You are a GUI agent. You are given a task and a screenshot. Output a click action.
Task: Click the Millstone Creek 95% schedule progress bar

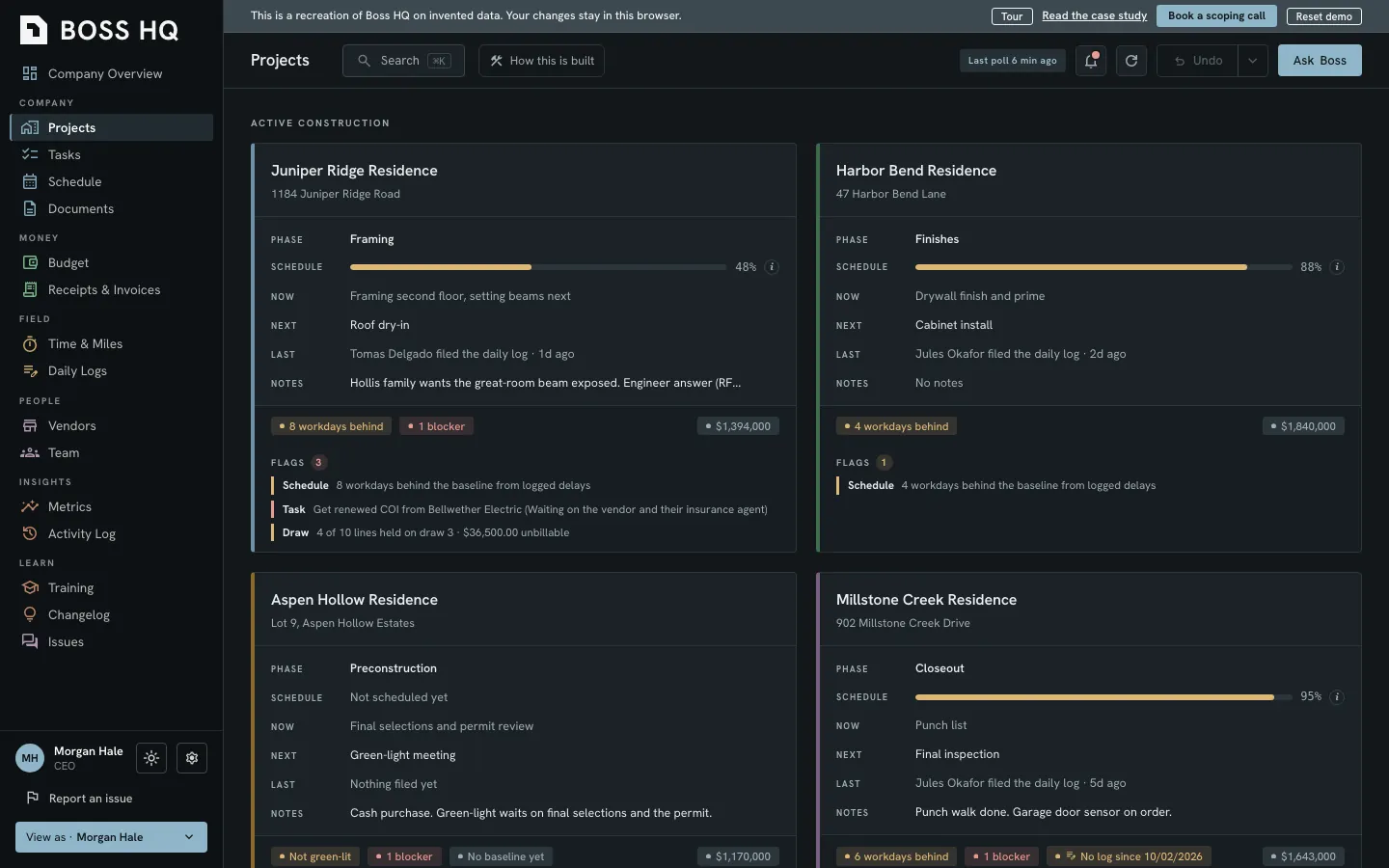click(1103, 696)
